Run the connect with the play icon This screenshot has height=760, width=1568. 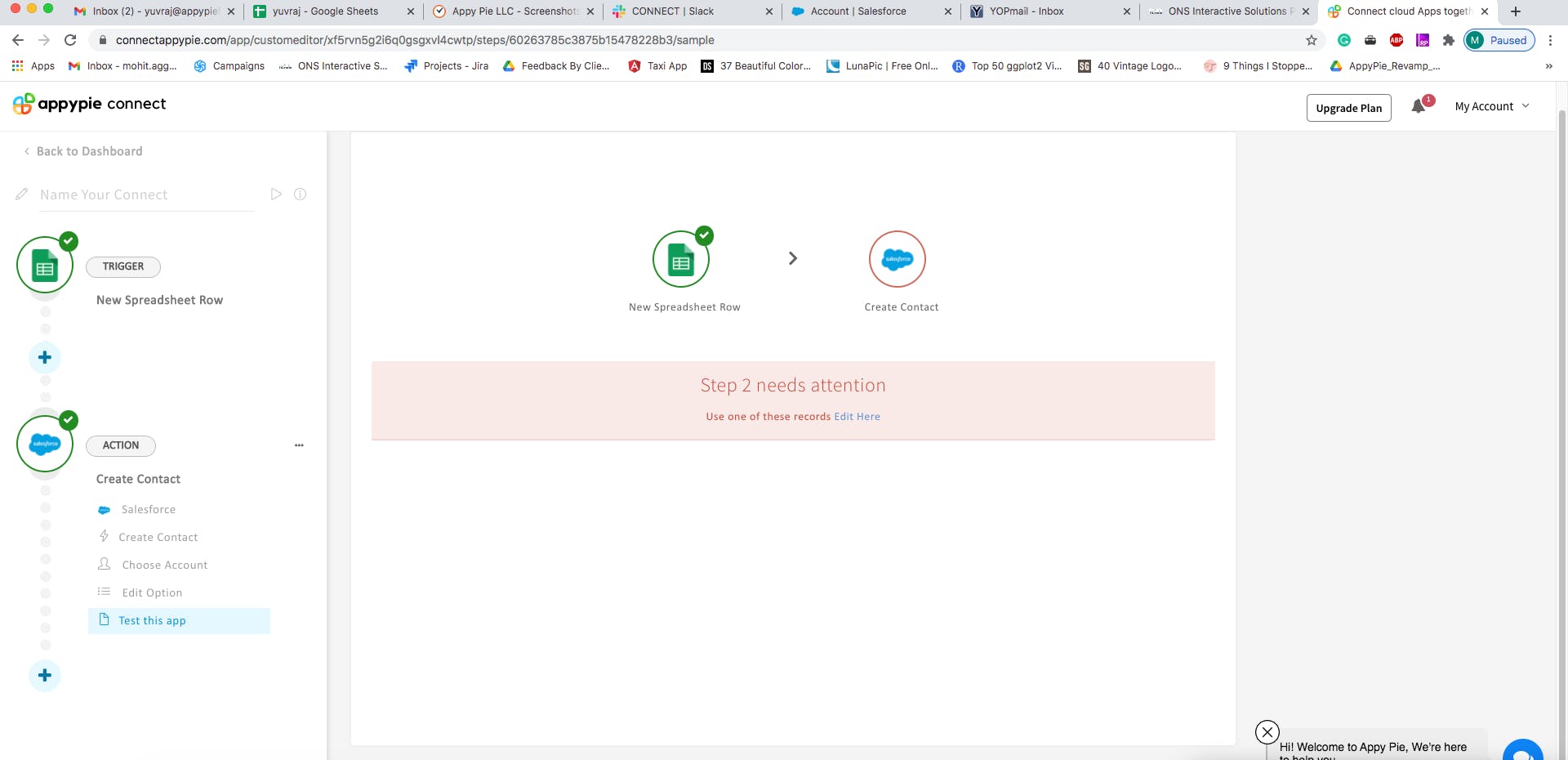tap(276, 194)
